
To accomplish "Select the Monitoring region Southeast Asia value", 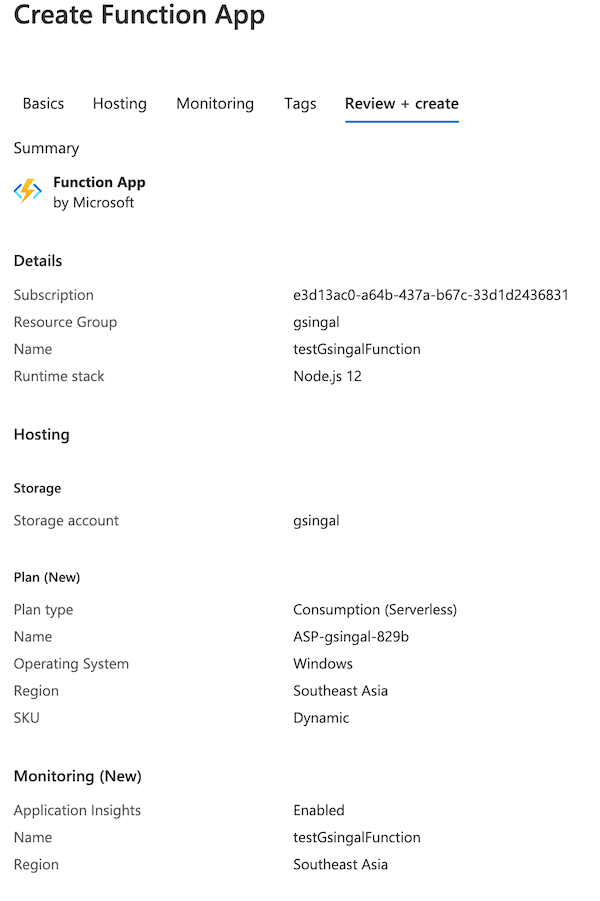I will [x=340, y=864].
